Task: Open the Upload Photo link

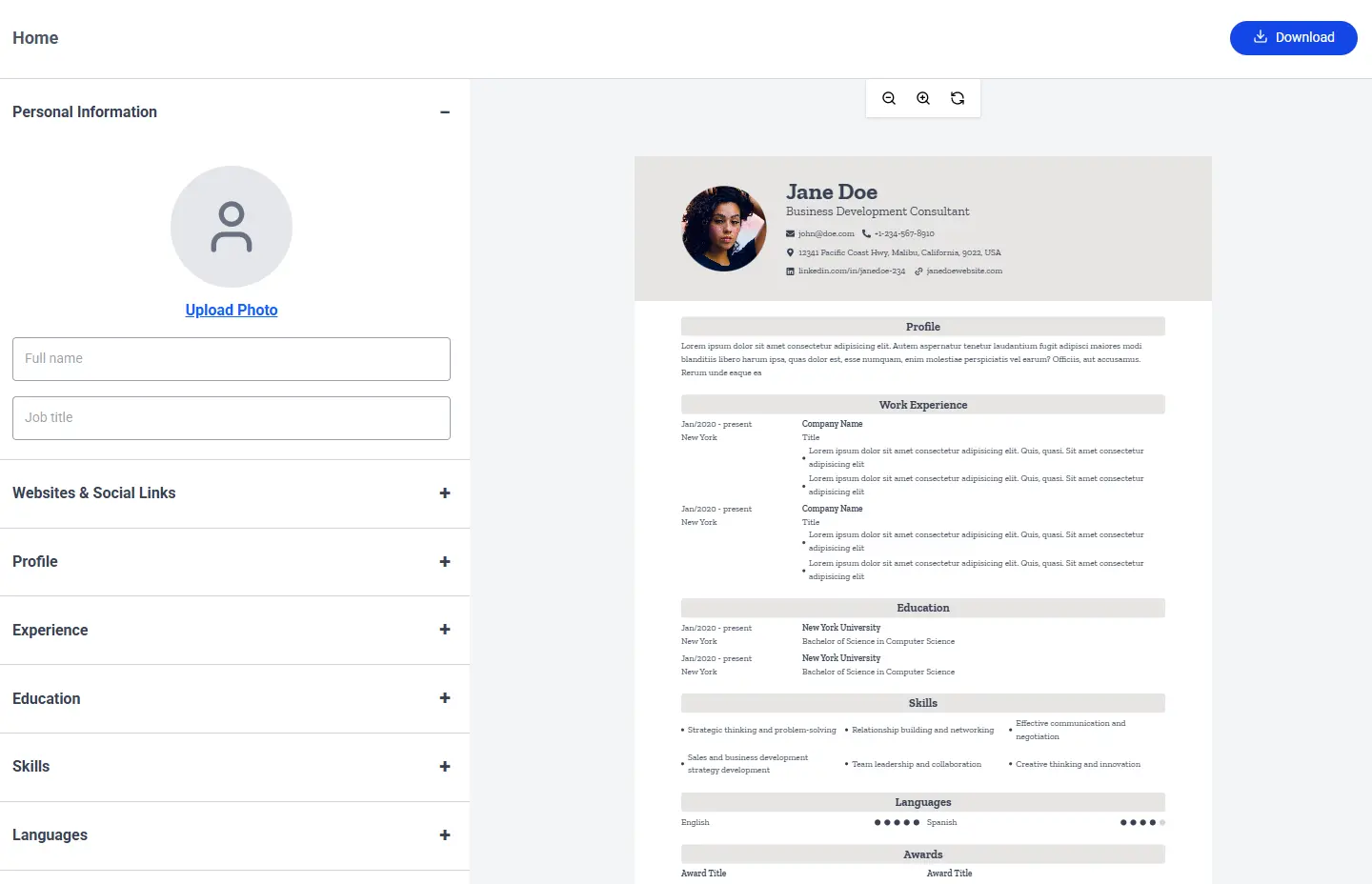Action: (232, 310)
